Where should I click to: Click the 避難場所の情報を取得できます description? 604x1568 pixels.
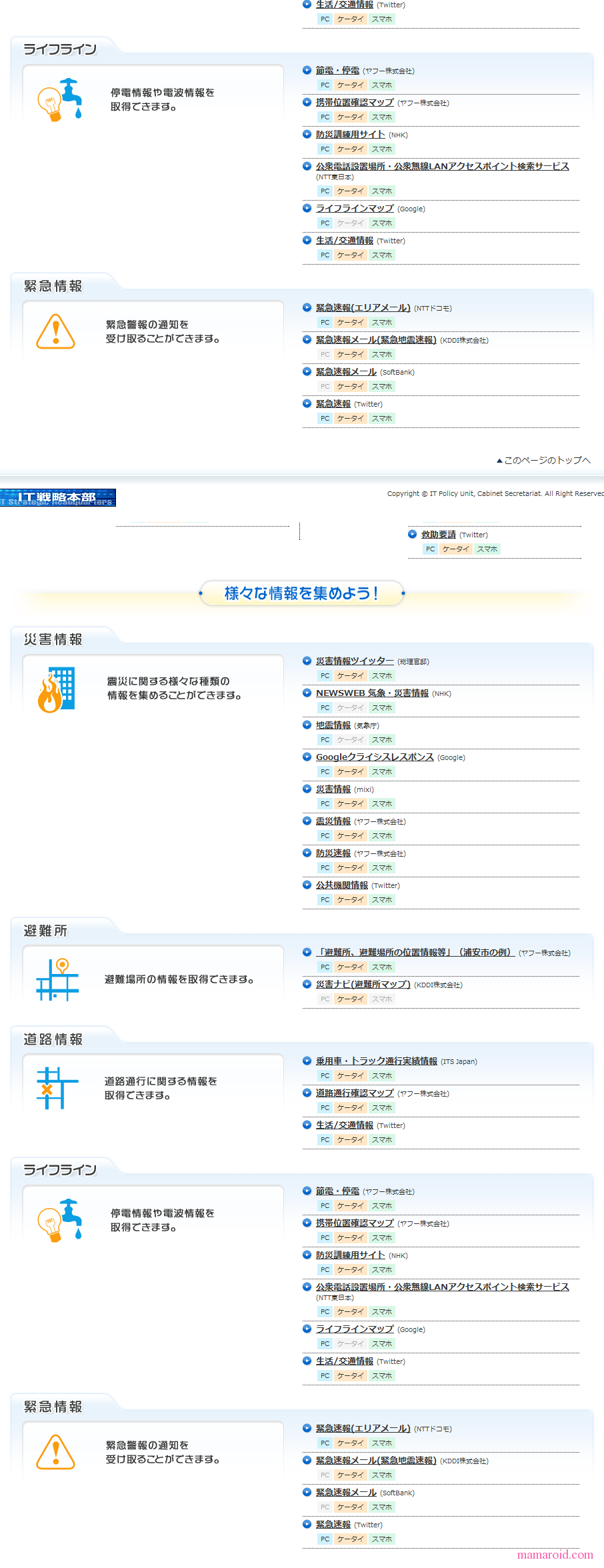pos(179,980)
